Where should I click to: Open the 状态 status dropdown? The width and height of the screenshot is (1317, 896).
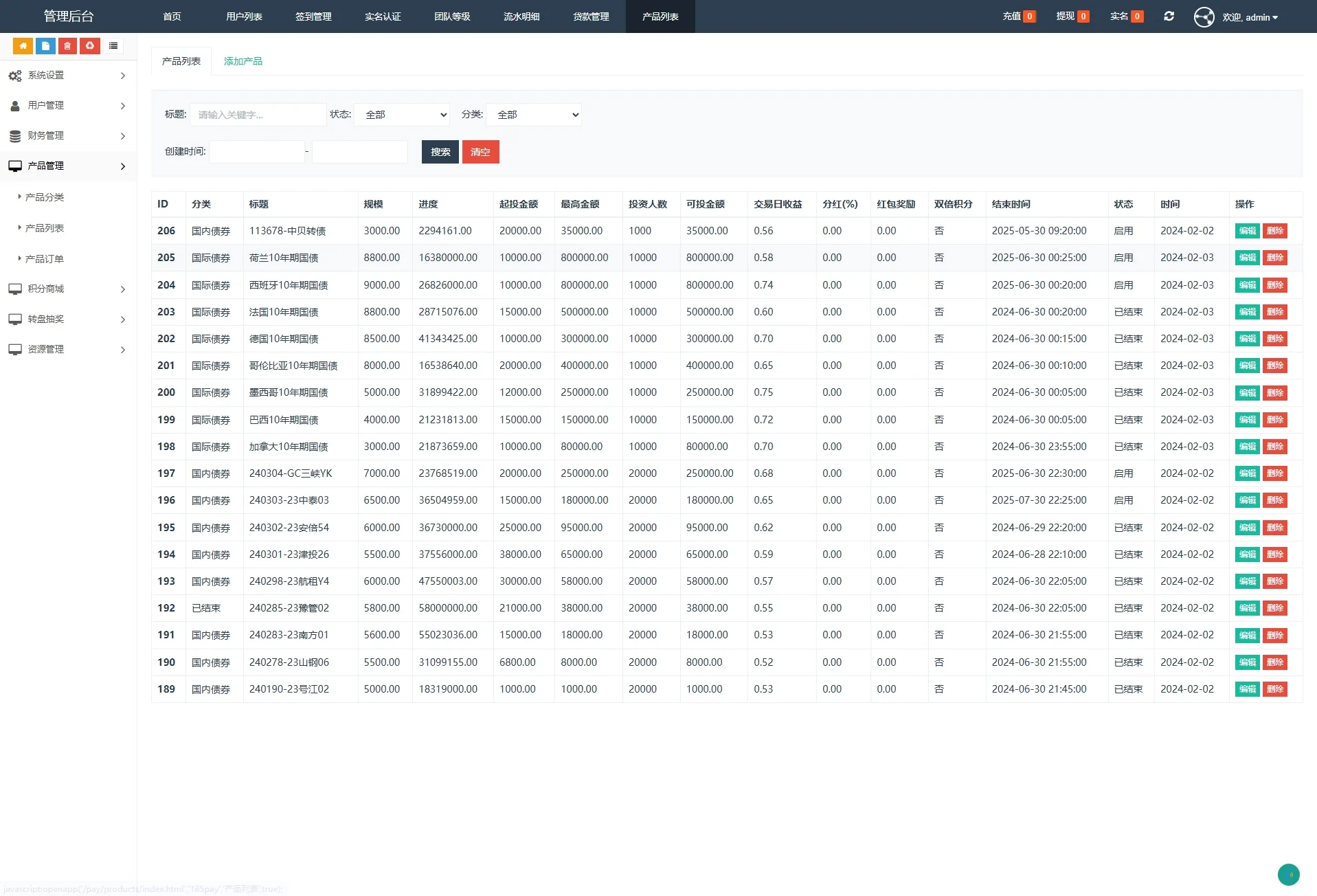(x=402, y=115)
